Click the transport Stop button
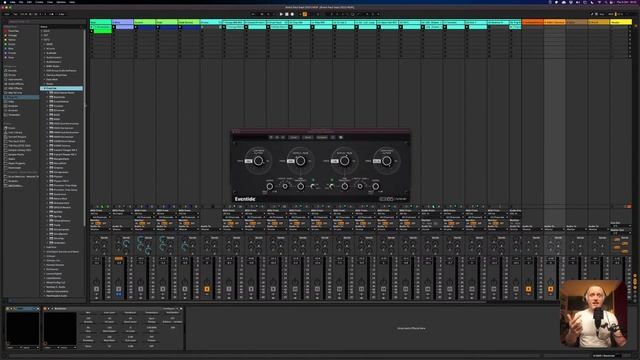 (287, 14)
